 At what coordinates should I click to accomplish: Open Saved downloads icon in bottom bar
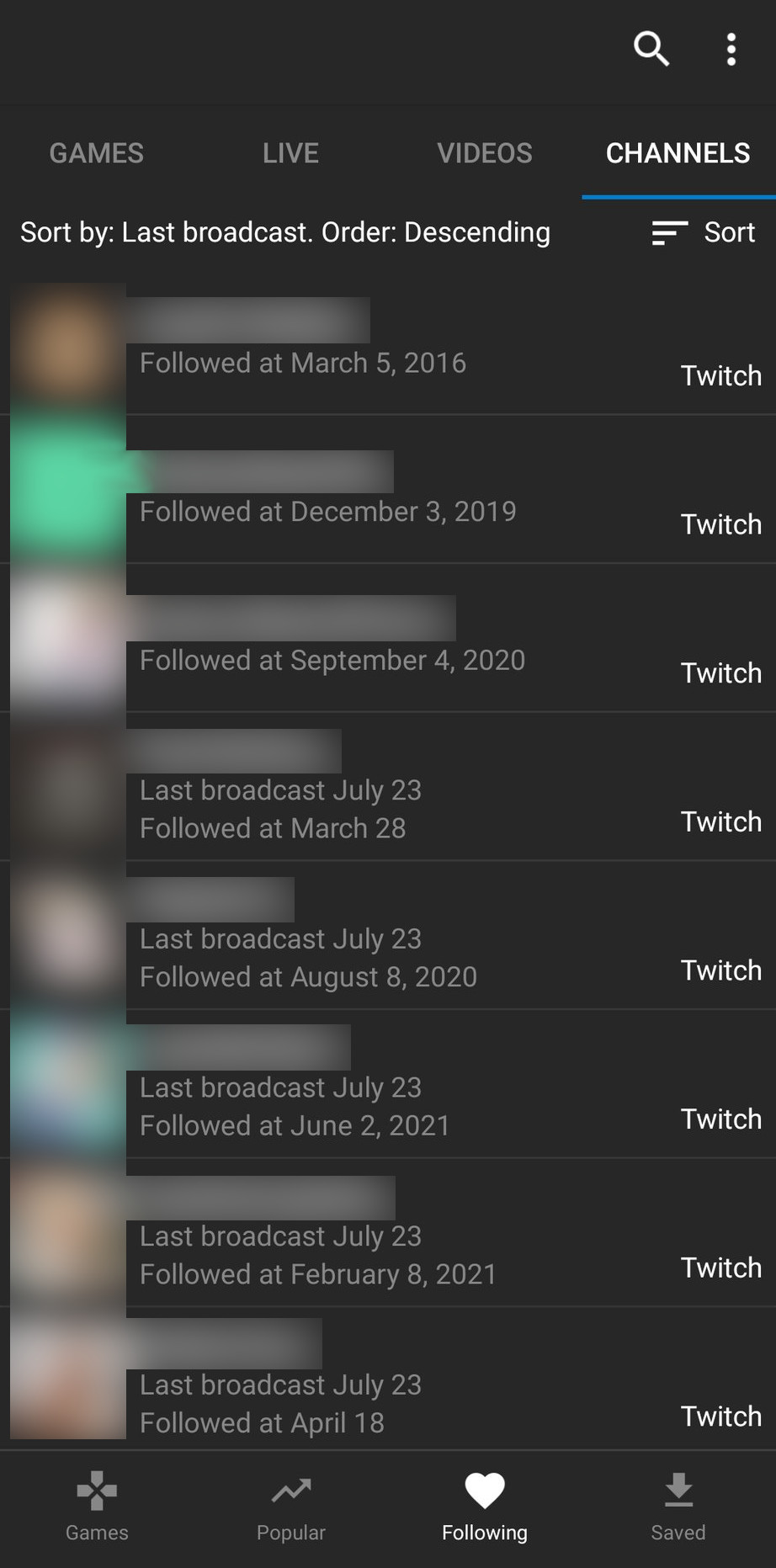coord(678,1507)
